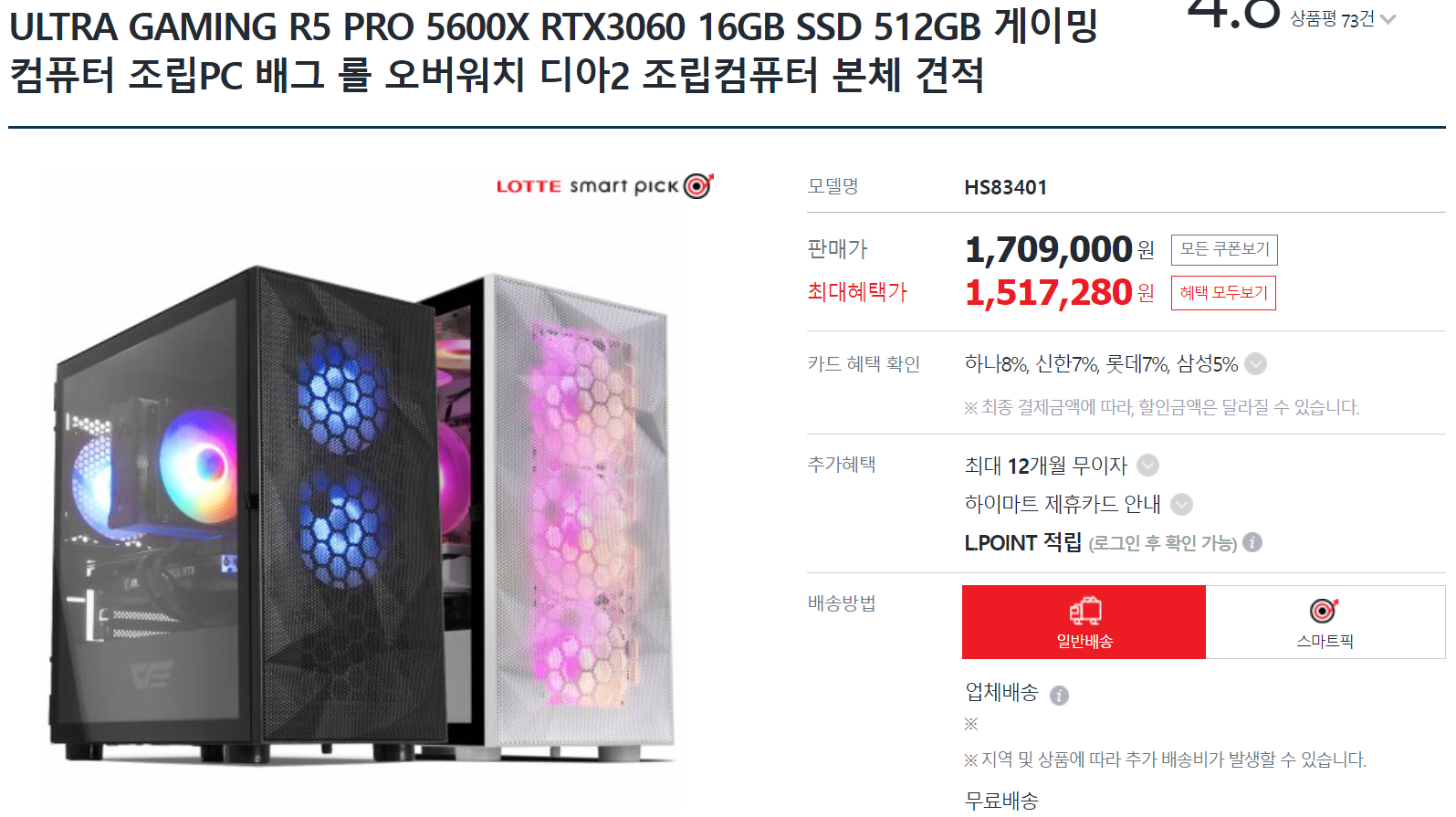Click the L.POINT 적립 text link
The image size is (1456, 817).
1022,542
